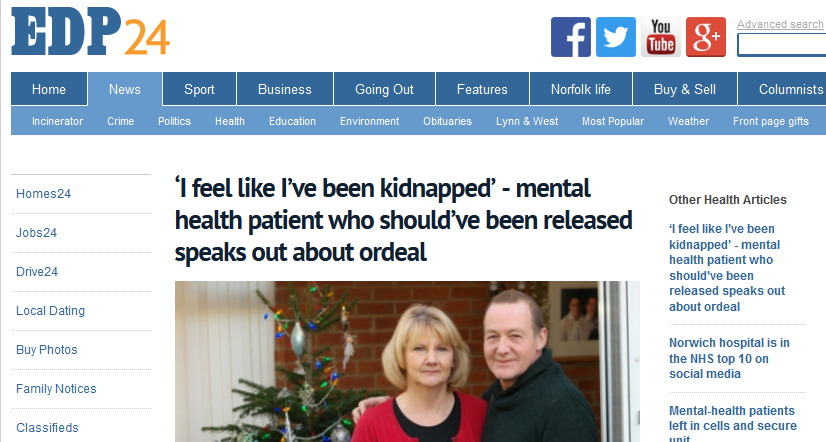This screenshot has width=826, height=442.
Task: Open the Going Out section
Action: 384,90
